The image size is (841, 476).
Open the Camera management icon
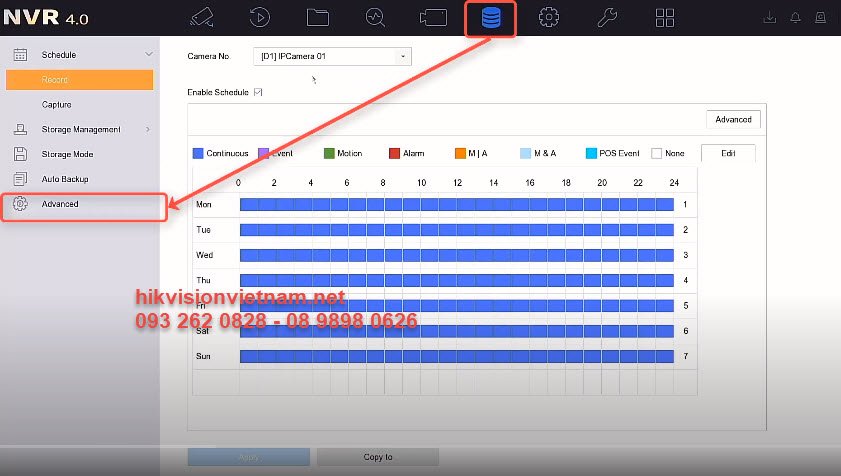(x=433, y=17)
